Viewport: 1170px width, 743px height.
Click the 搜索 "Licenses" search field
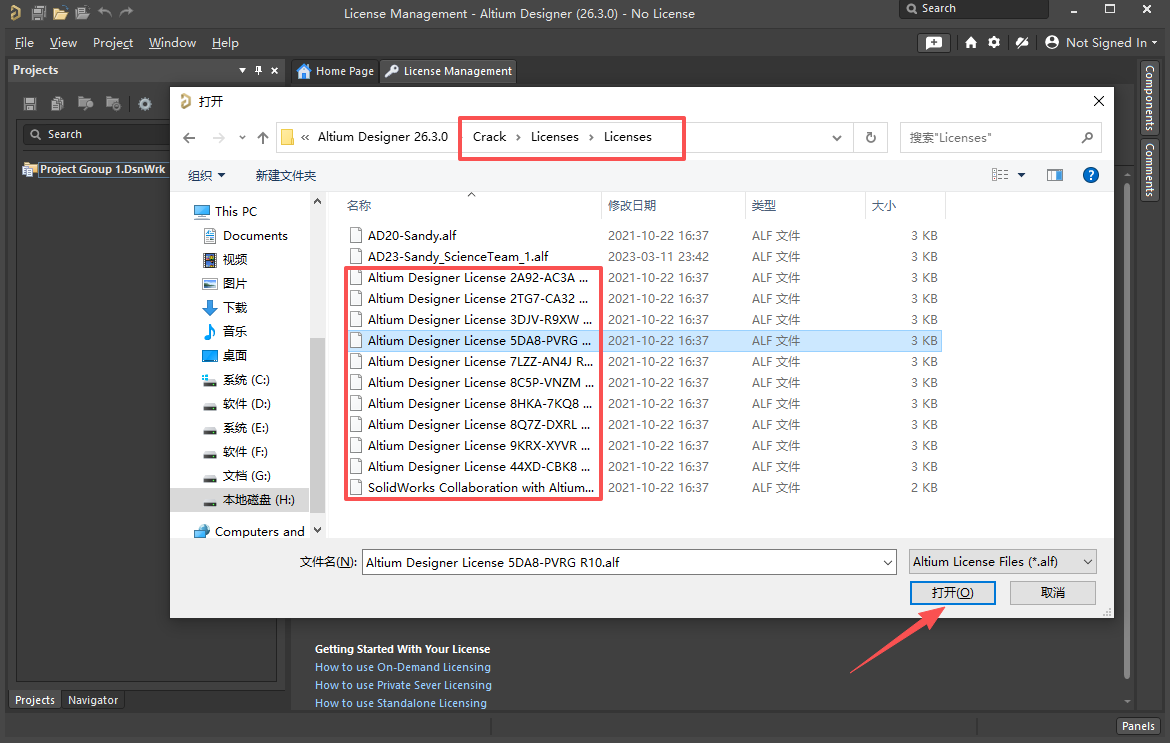point(990,137)
